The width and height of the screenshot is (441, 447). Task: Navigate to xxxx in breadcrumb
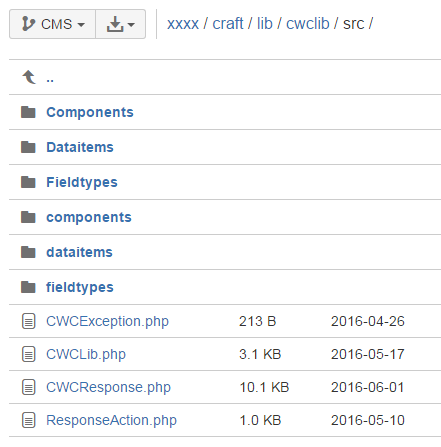pos(183,24)
